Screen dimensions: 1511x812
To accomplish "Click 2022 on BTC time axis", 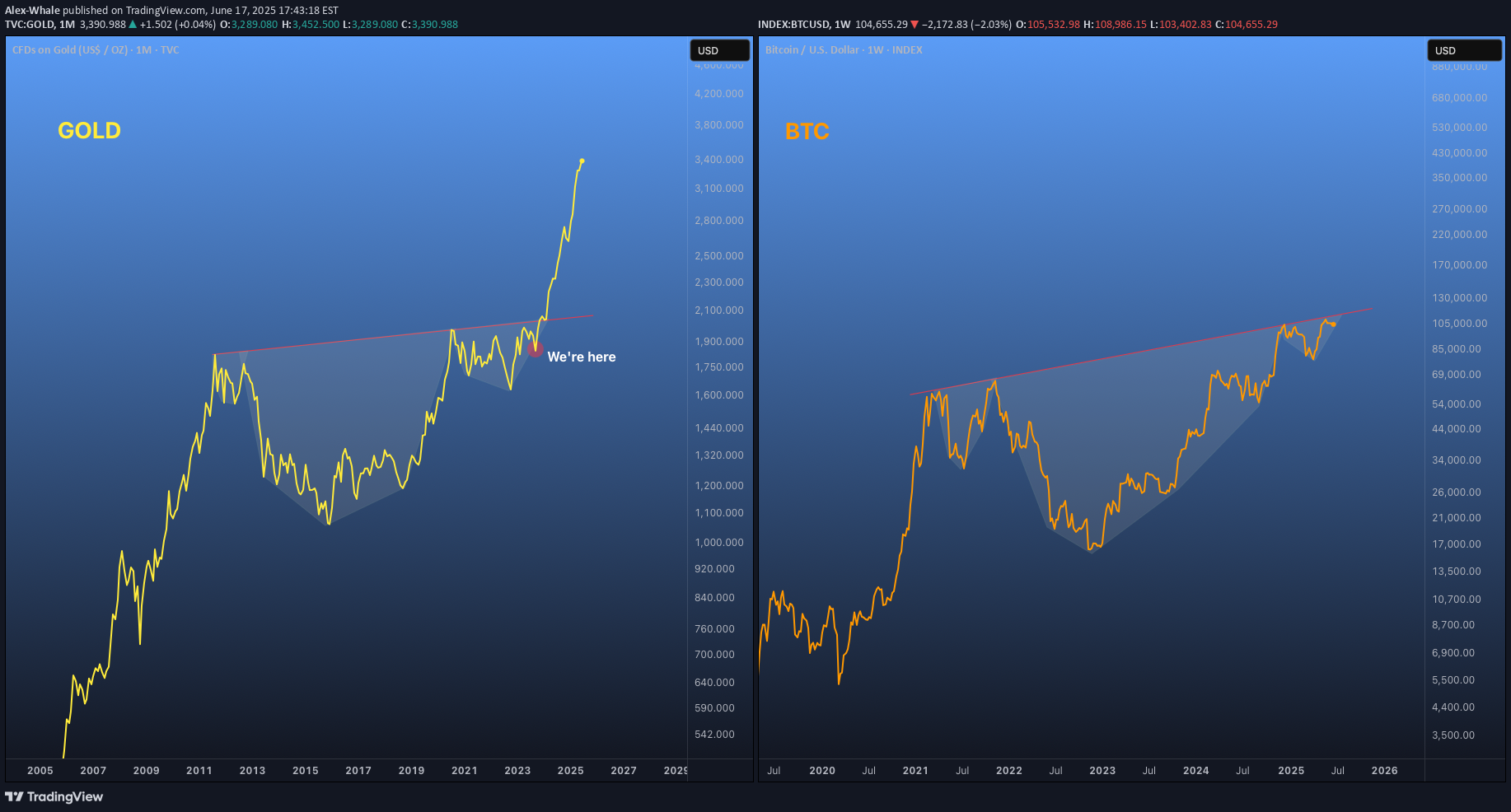I will coord(1009,771).
